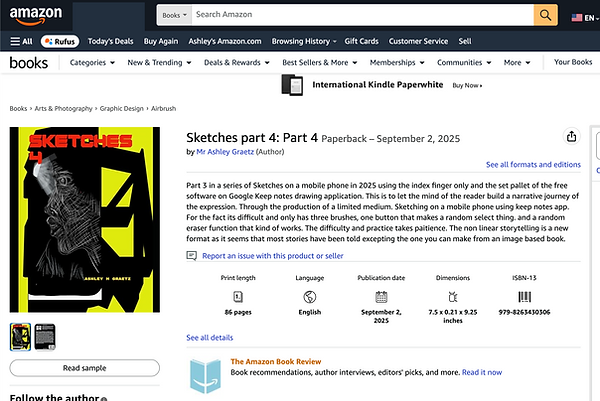
Task: Open the EN language selector
Action: click(583, 17)
